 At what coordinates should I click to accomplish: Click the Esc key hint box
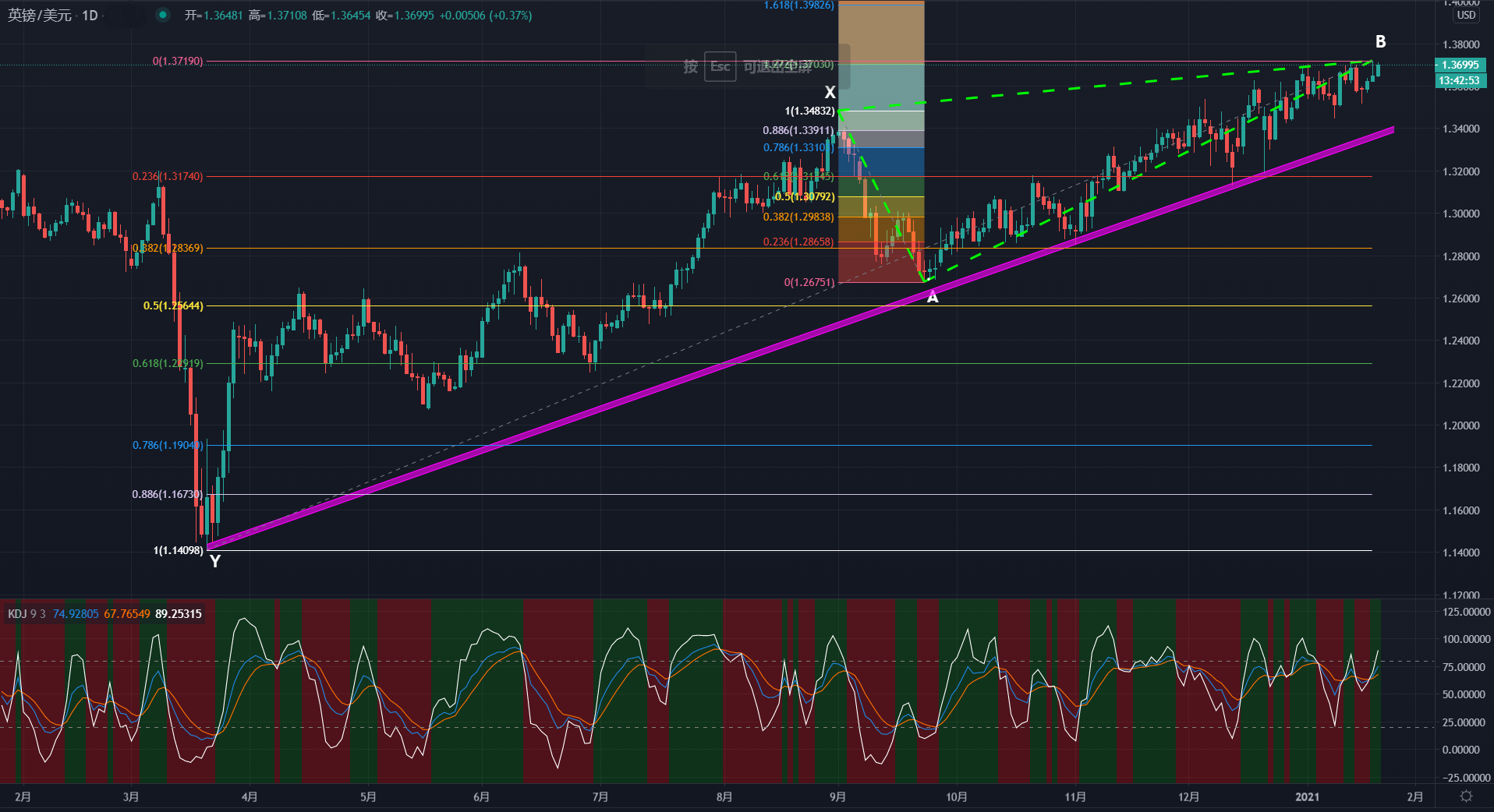[720, 66]
